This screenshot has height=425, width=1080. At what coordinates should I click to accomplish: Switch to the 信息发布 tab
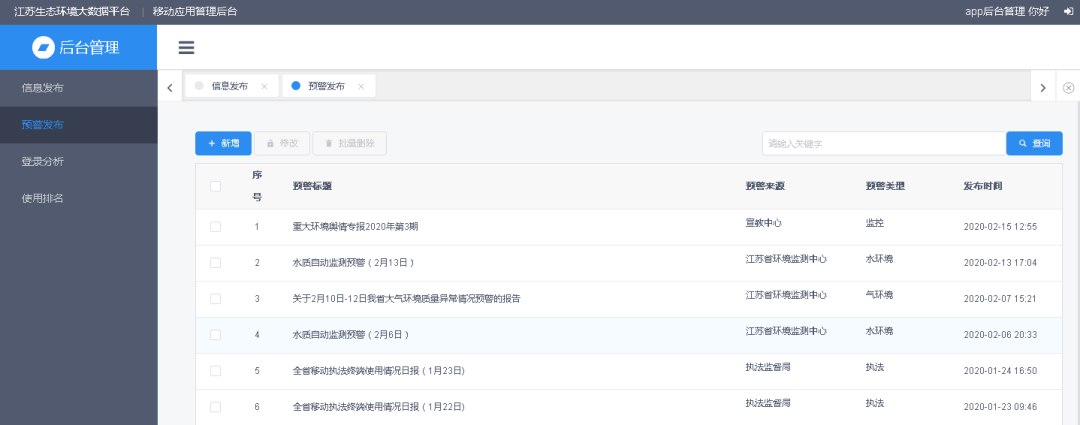[x=229, y=87]
